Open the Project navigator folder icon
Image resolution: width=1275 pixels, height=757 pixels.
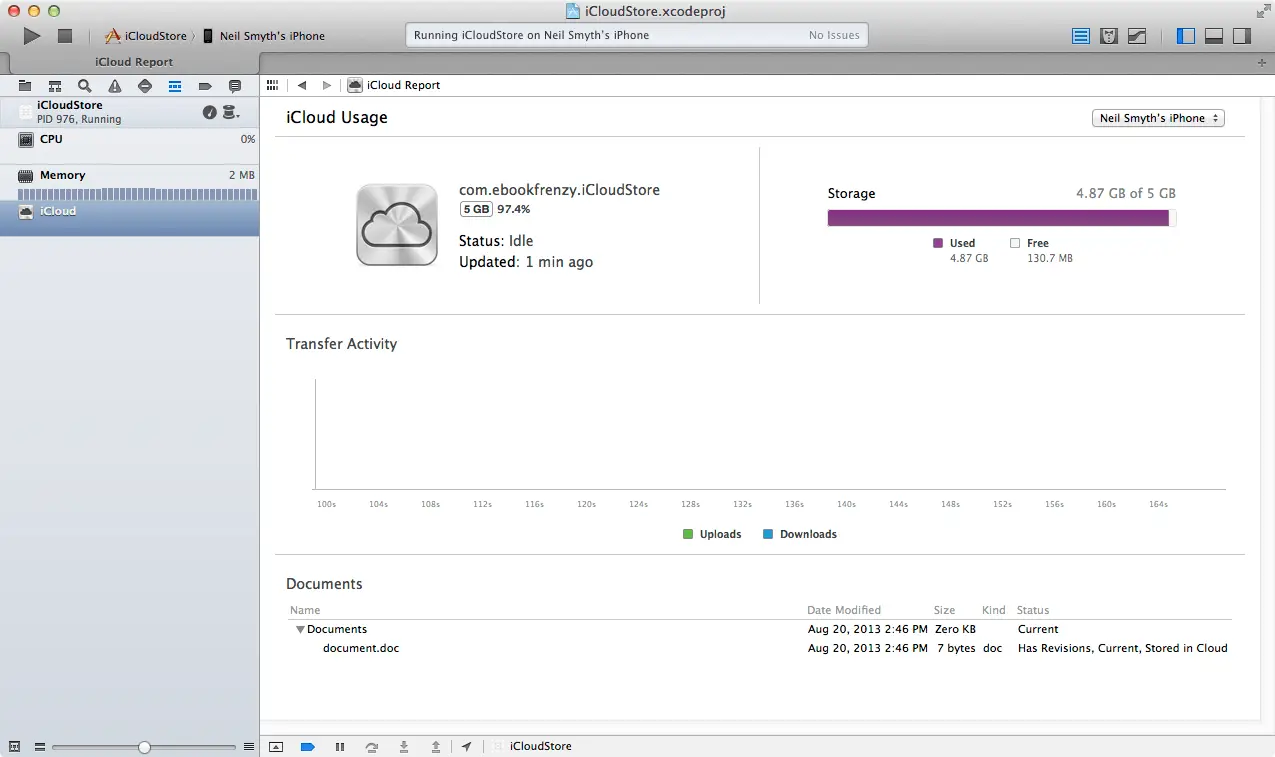click(x=25, y=86)
